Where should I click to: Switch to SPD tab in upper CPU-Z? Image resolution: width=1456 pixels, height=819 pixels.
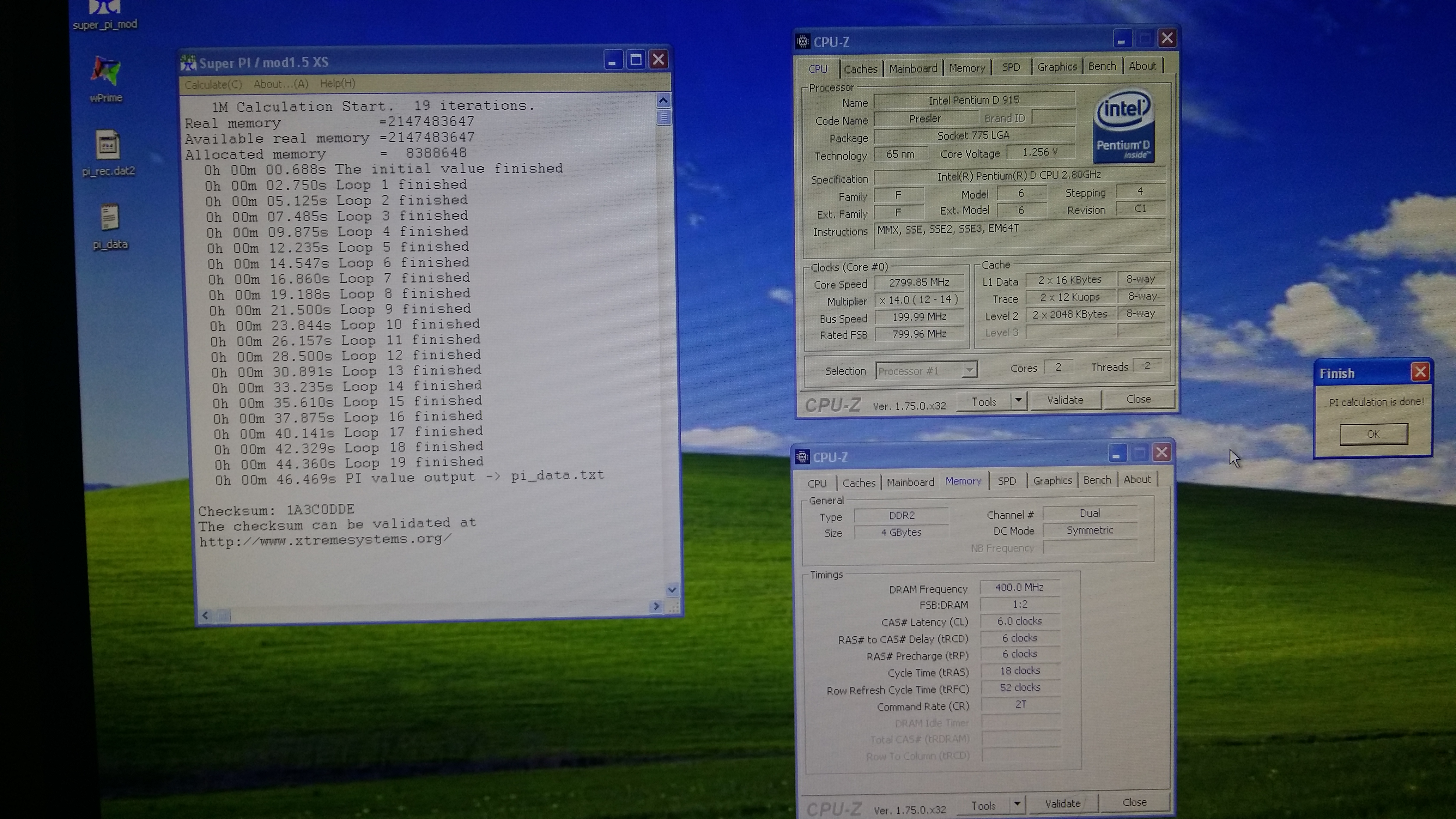pos(1011,68)
